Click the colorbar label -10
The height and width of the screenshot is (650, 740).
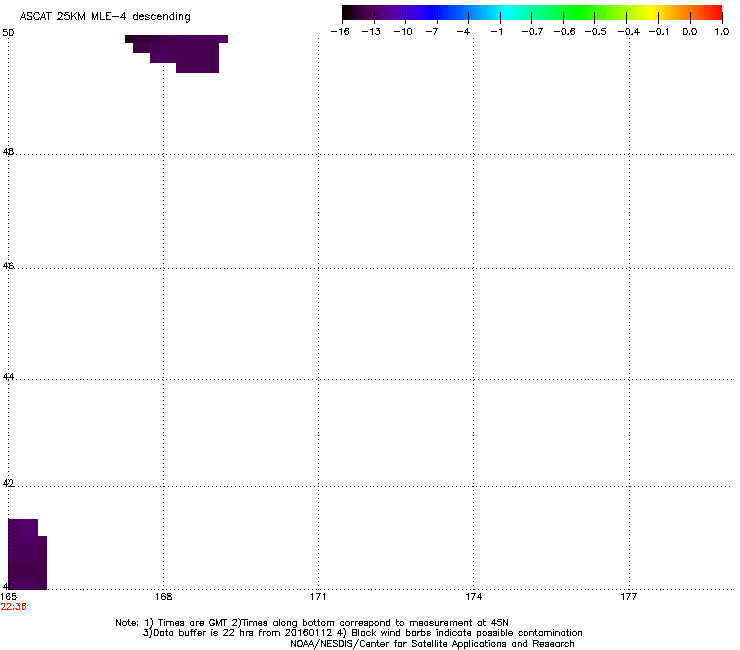point(403,32)
